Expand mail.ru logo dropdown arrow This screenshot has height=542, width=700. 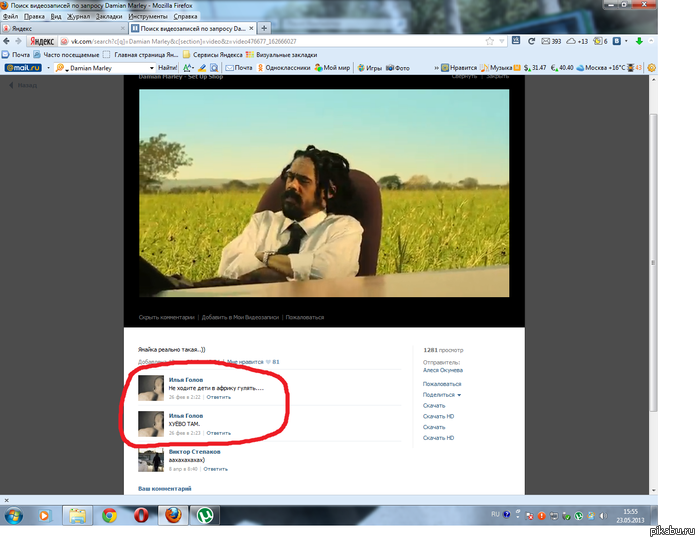coord(48,68)
